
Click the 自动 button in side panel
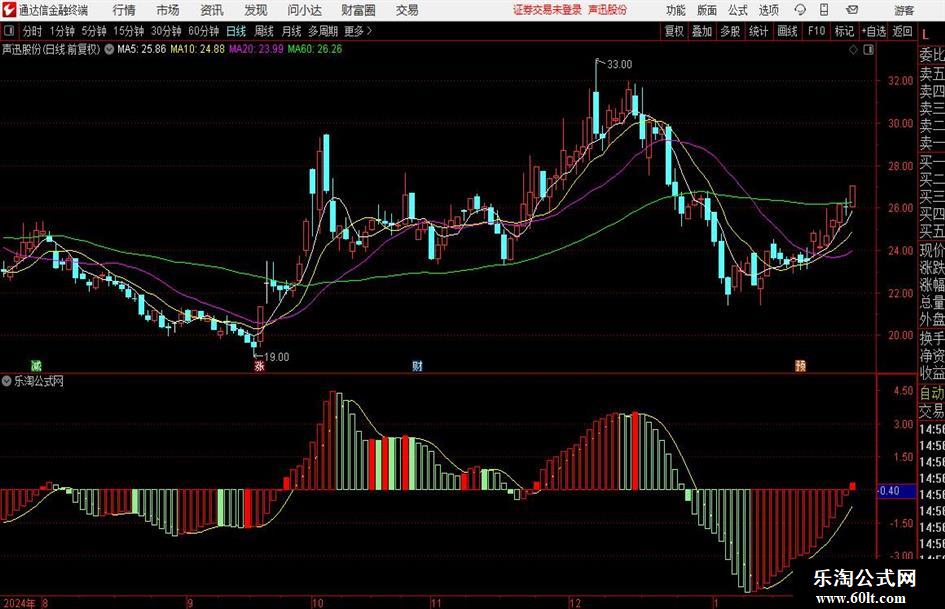pyautogui.click(x=931, y=393)
